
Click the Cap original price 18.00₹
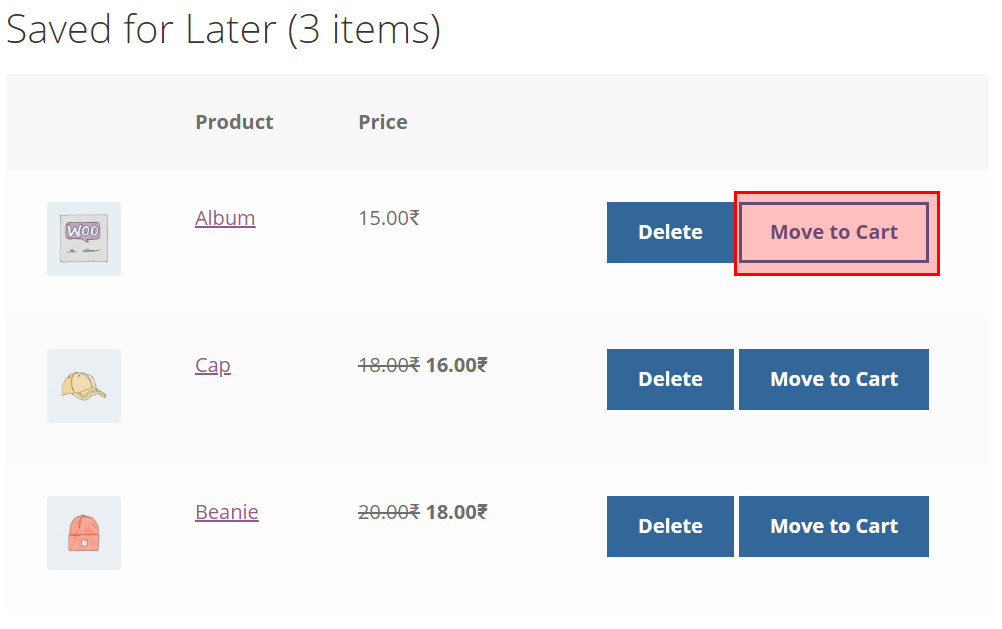click(x=389, y=365)
